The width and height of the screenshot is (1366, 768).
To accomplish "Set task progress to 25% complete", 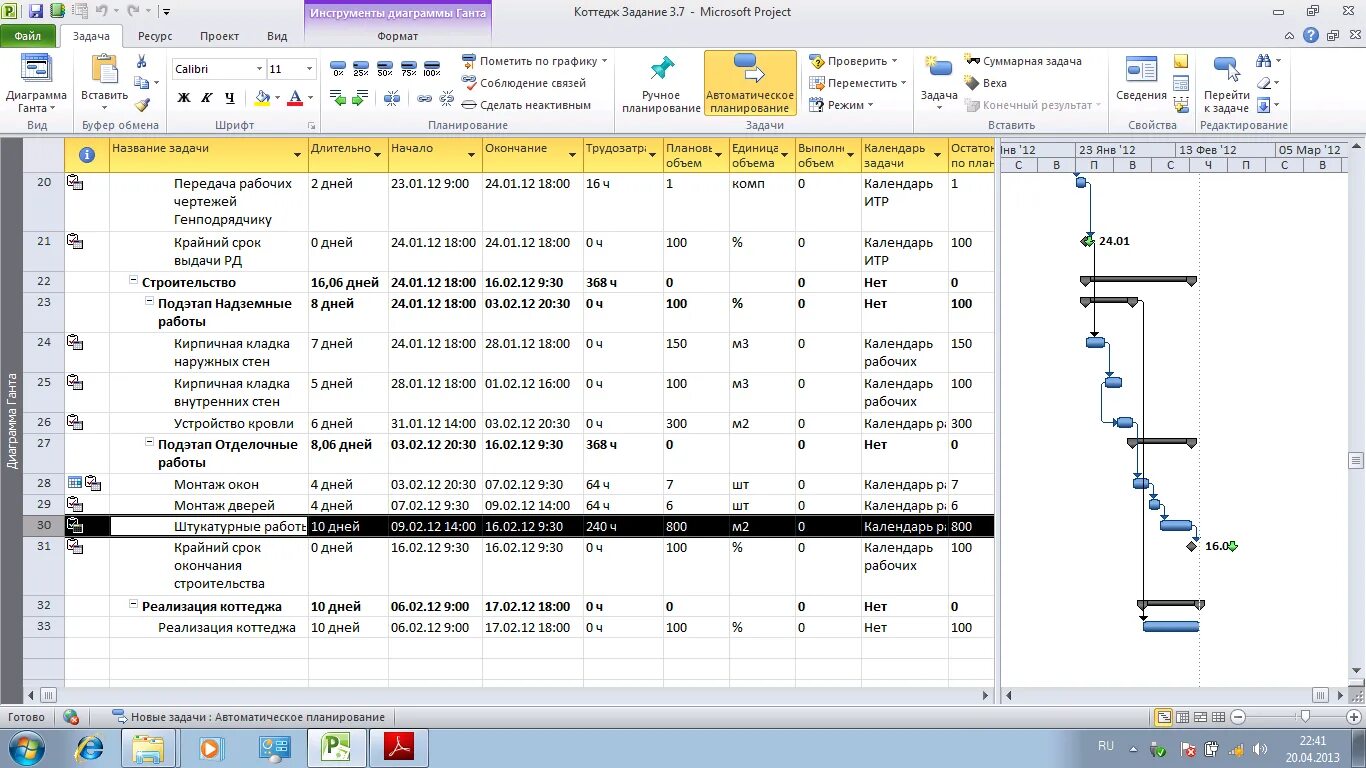I will tap(361, 68).
